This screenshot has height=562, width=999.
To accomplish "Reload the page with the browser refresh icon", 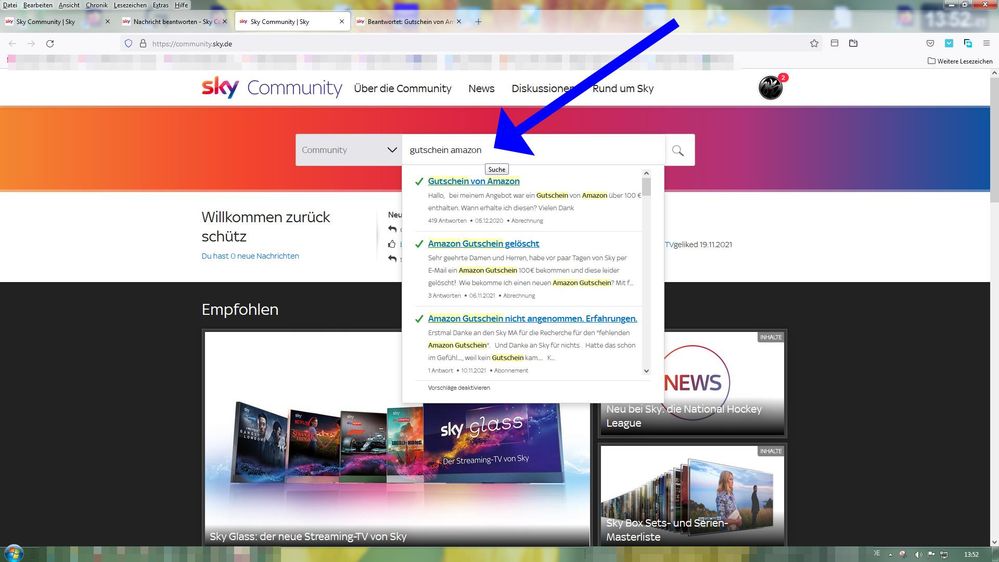I will point(50,44).
